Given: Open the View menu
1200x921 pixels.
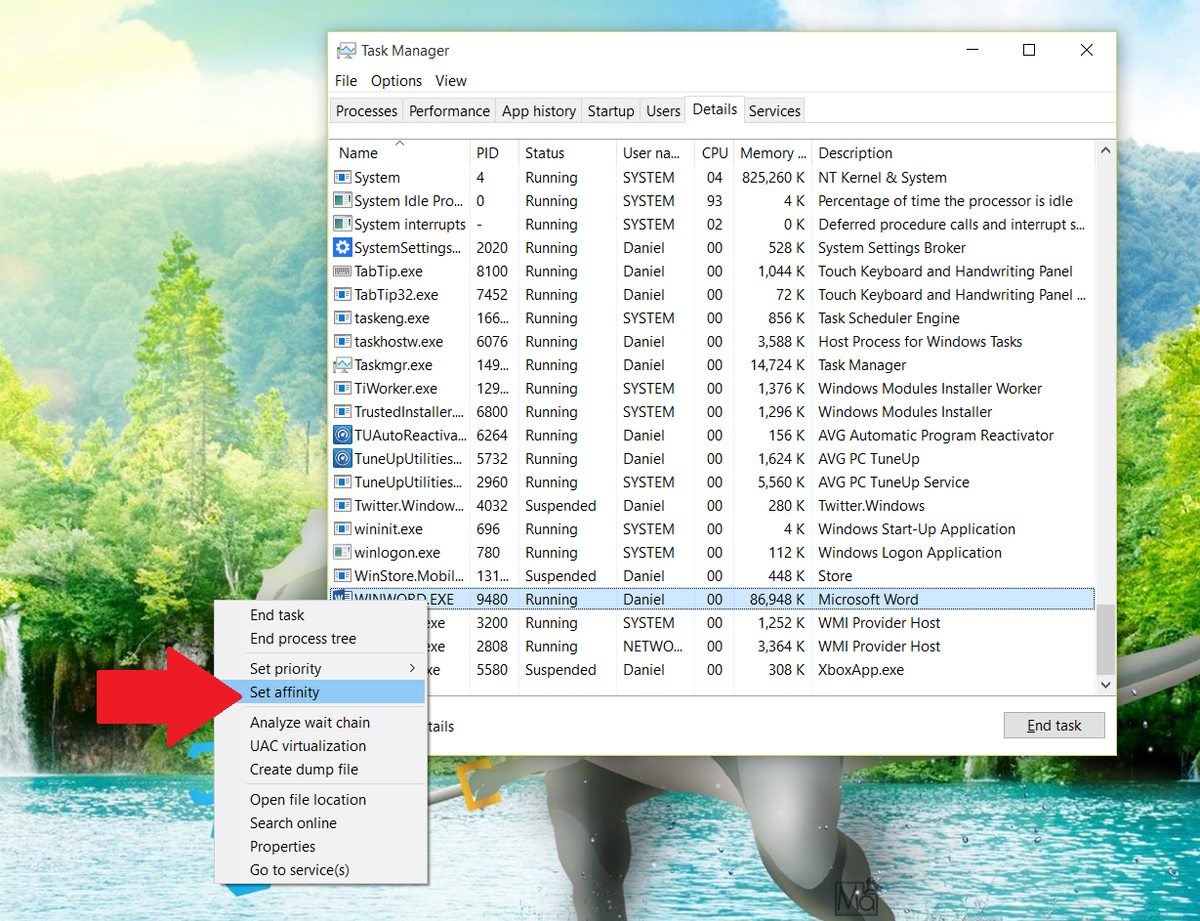Looking at the screenshot, I should 451,80.
